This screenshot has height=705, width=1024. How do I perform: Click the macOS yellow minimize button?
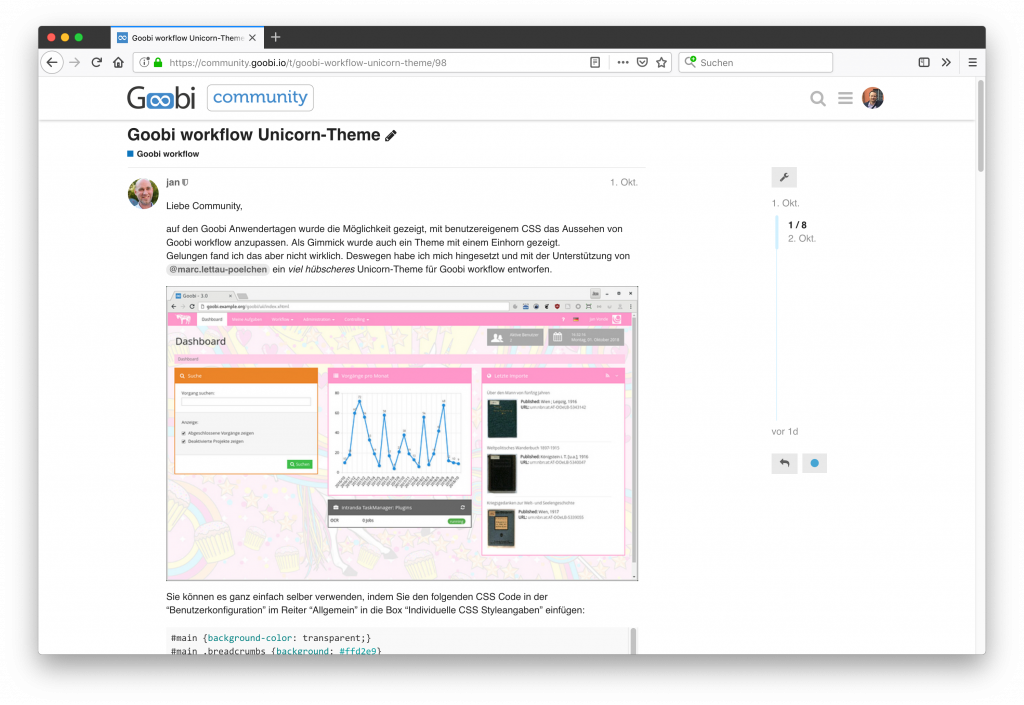pos(65,37)
